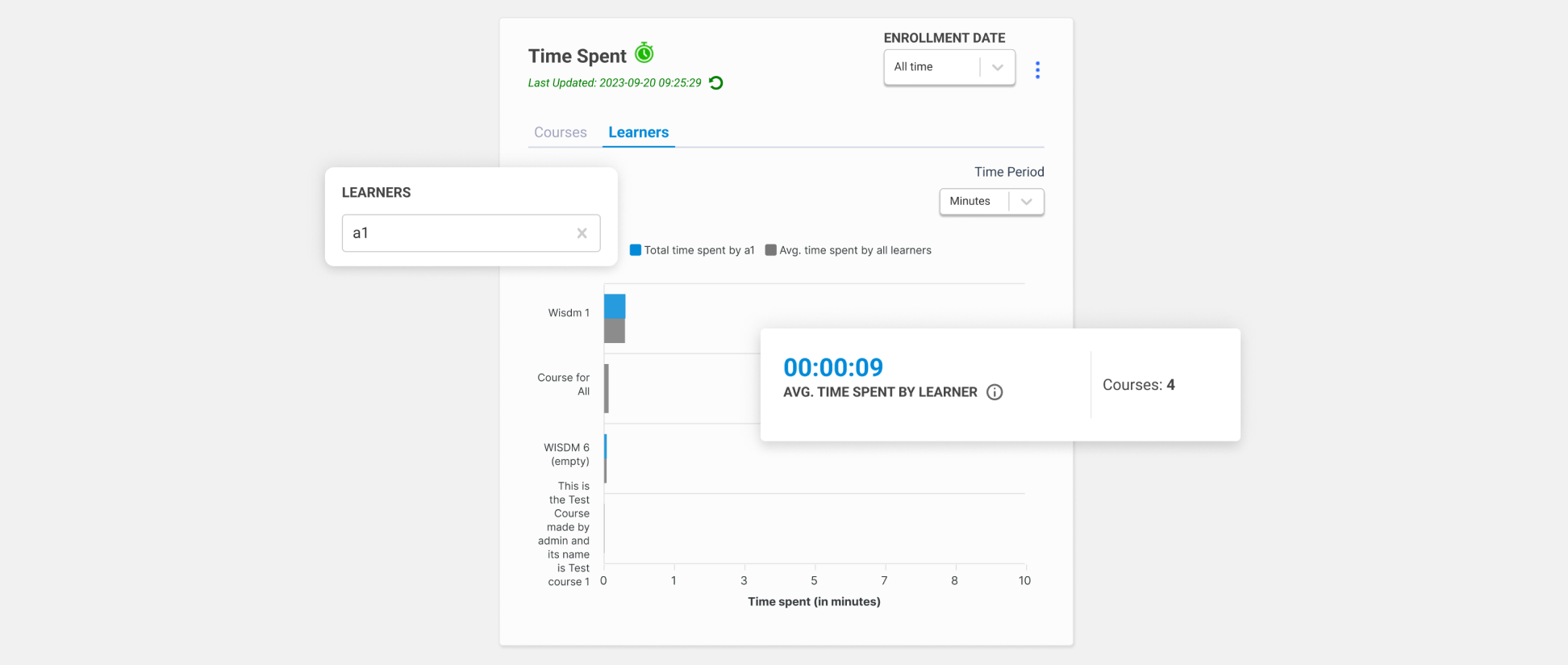Expand the Enrollment Date chevron
The height and width of the screenshot is (665, 1568).
pos(998,68)
